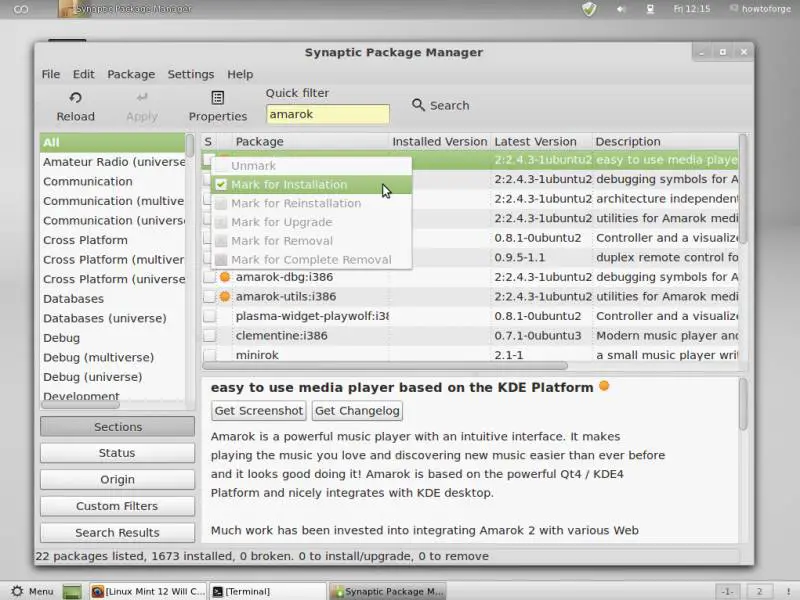Click the Quick filter text field
800x600 pixels.
click(327, 114)
